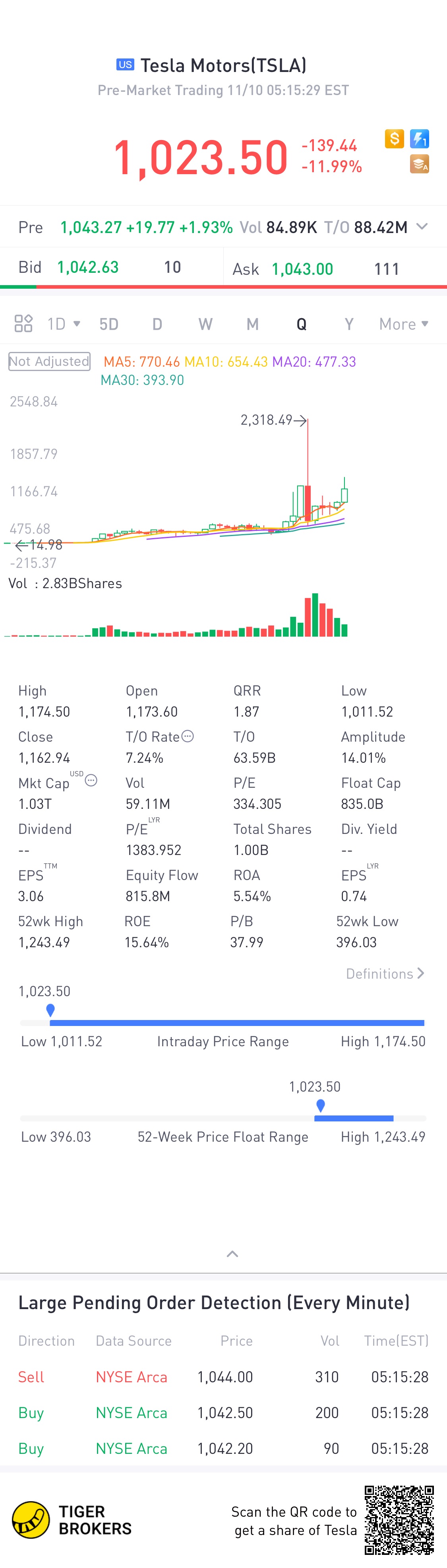447x1568 pixels.
Task: Collapse the stats panel with up chevron
Action: 232,1254
